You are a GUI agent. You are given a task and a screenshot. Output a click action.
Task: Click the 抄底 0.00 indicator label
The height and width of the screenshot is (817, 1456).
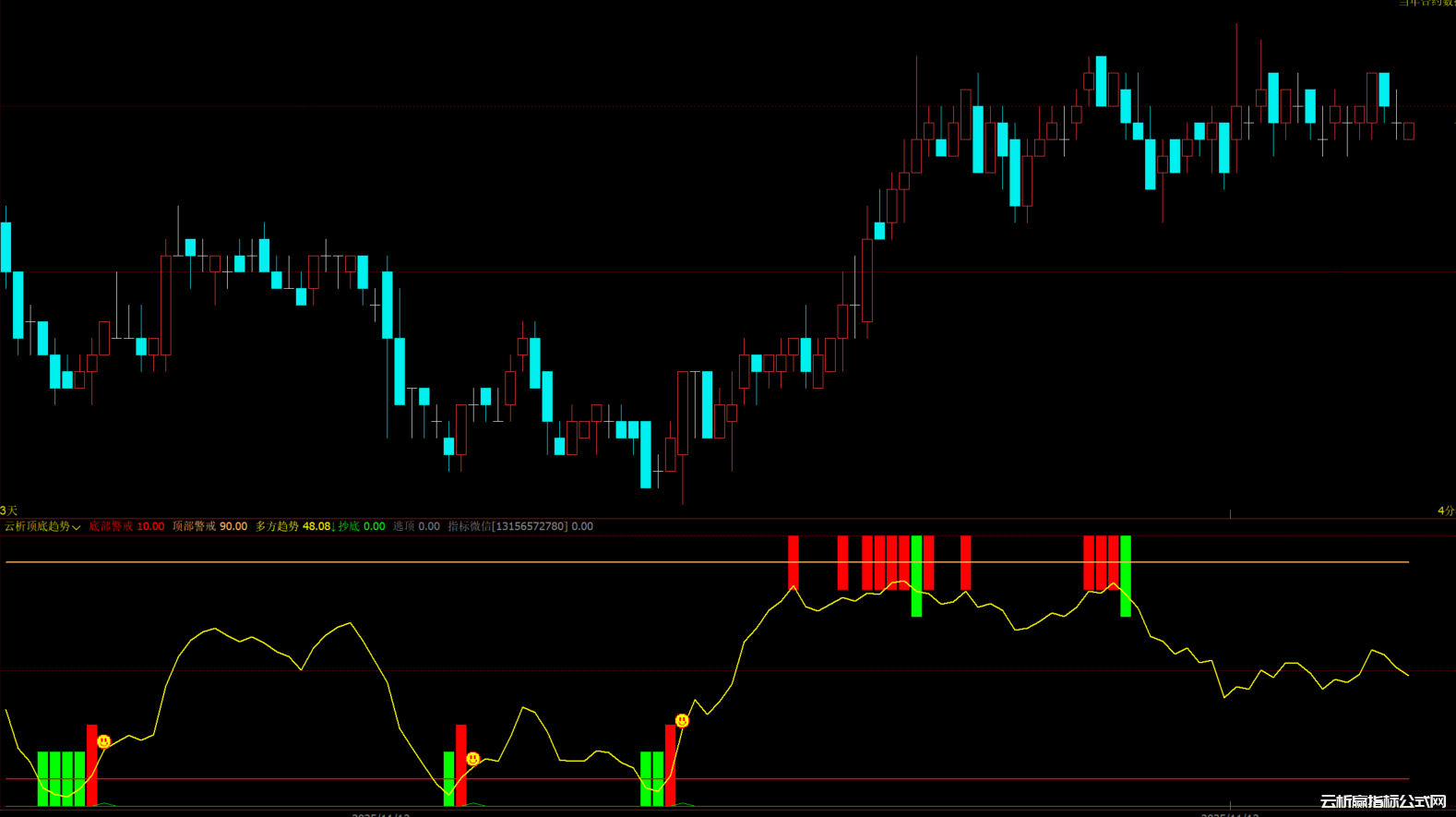click(362, 526)
